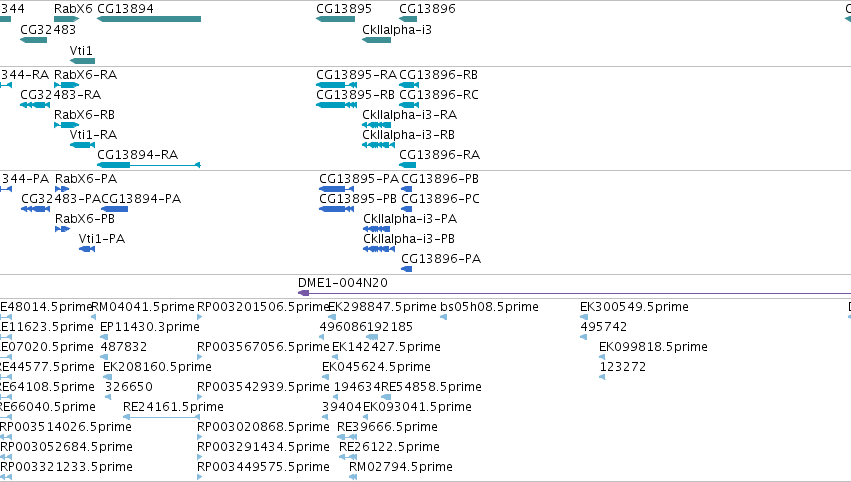Click the CG13894-RA transcript with the long intron
This screenshot has height=482, width=851.
point(149,165)
